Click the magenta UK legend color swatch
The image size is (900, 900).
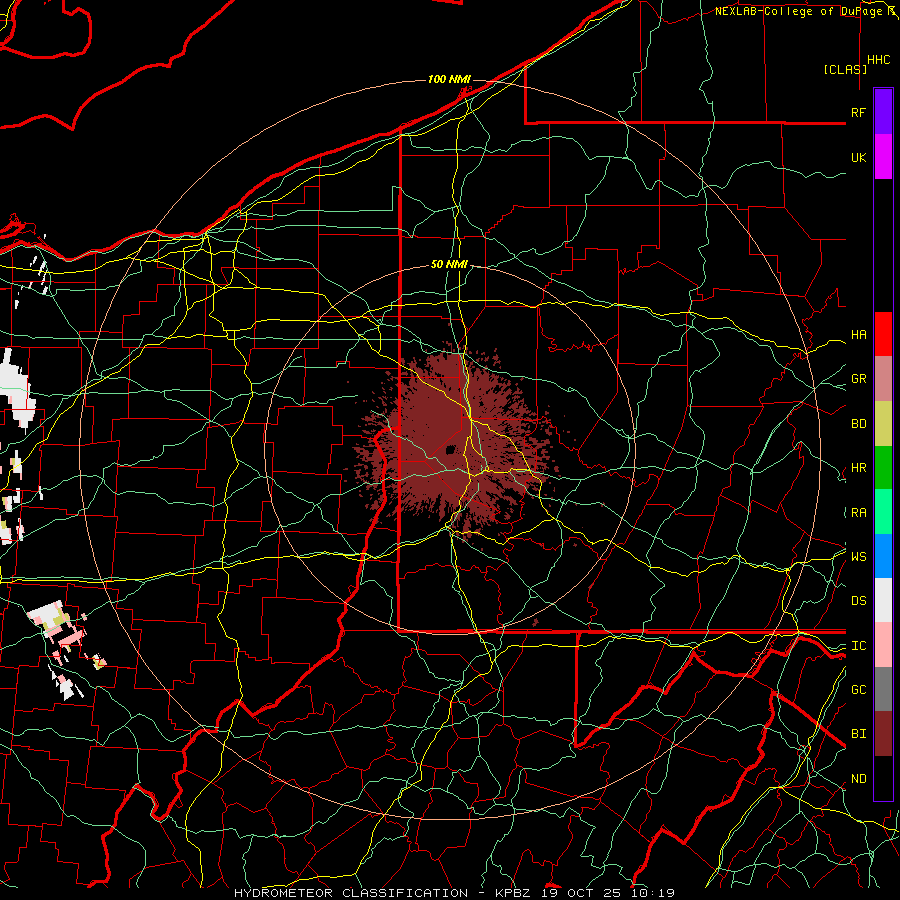[x=883, y=157]
